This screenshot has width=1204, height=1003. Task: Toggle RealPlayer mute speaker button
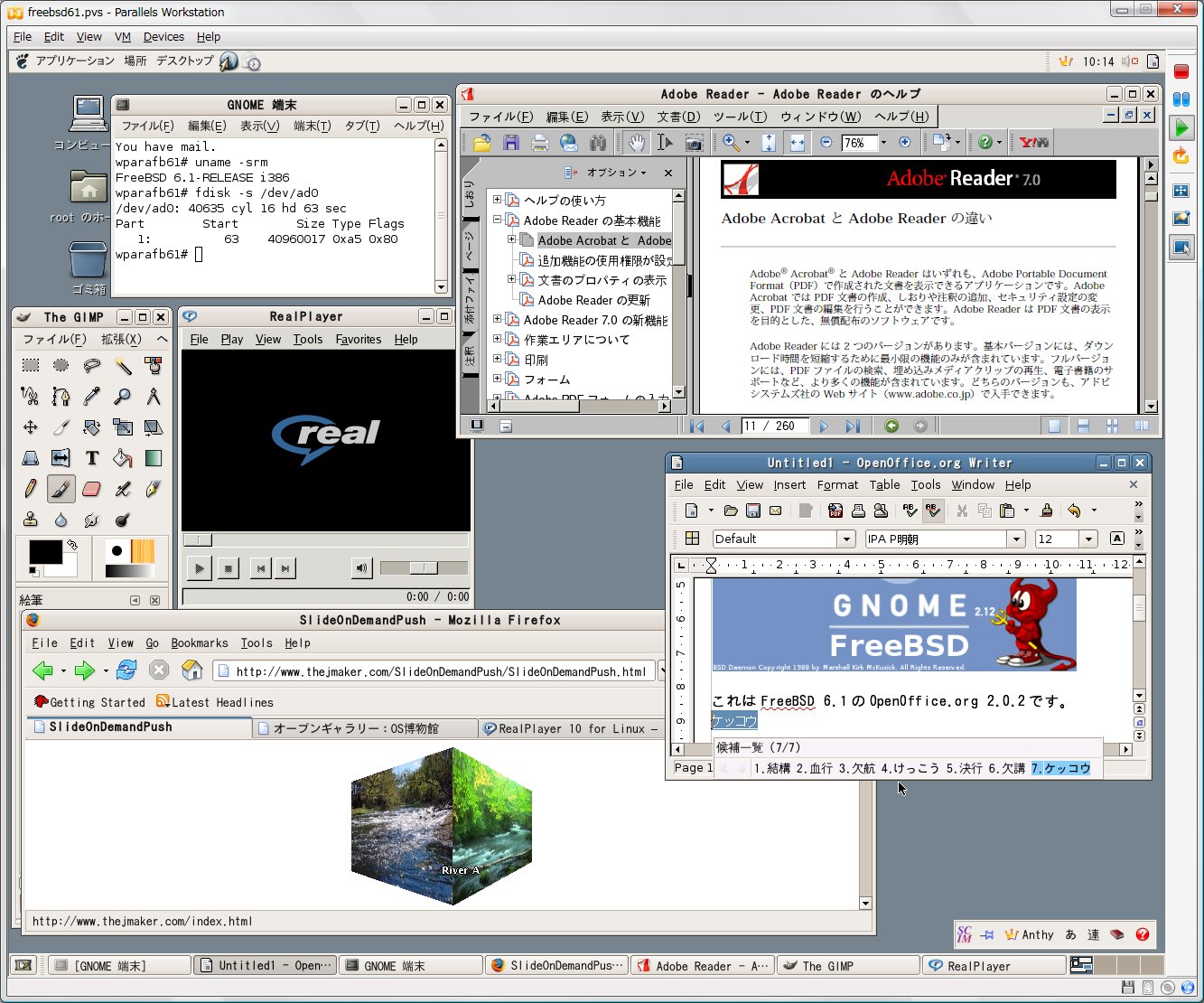click(x=361, y=568)
